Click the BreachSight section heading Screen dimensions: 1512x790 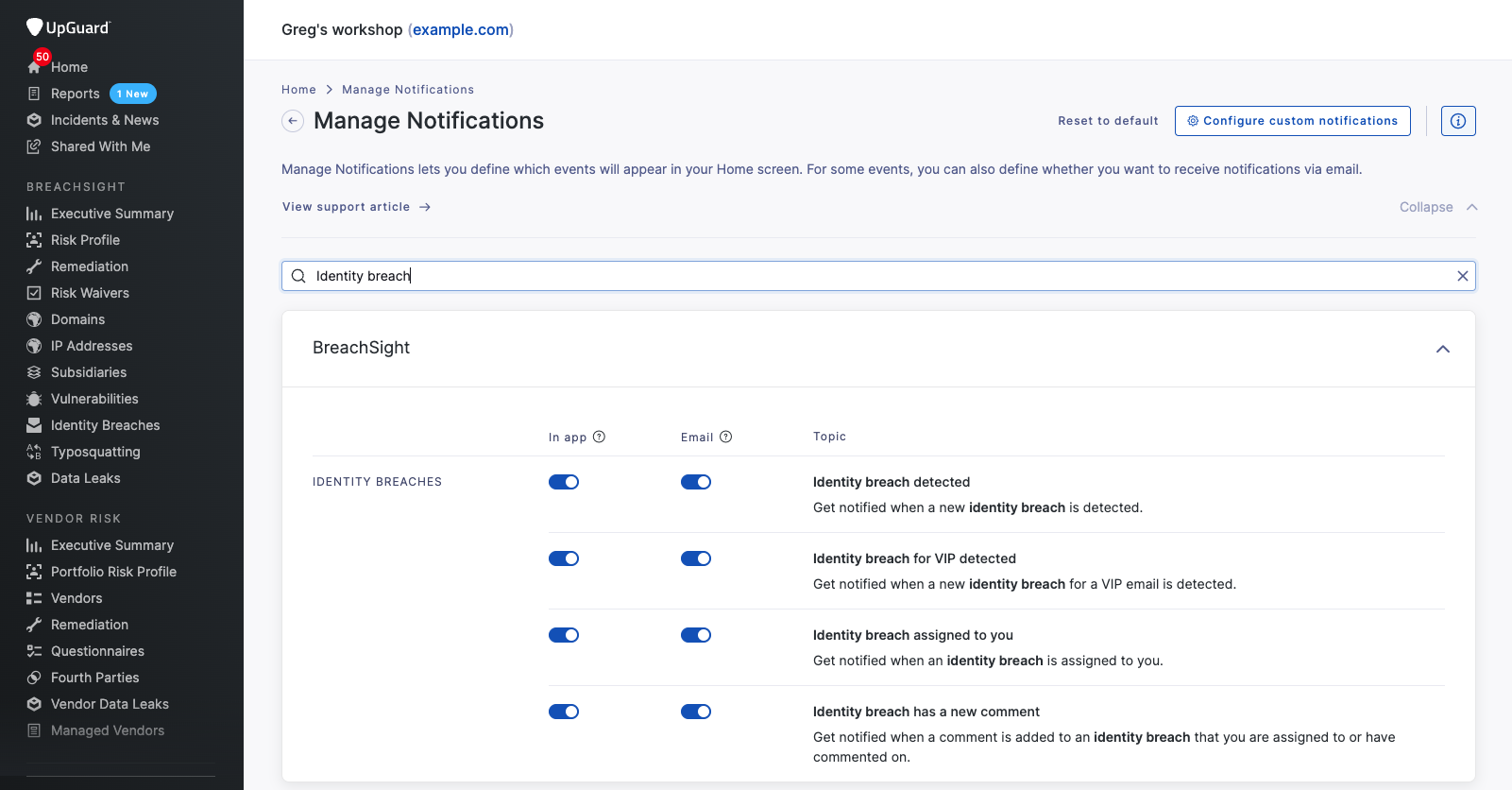tap(361, 348)
